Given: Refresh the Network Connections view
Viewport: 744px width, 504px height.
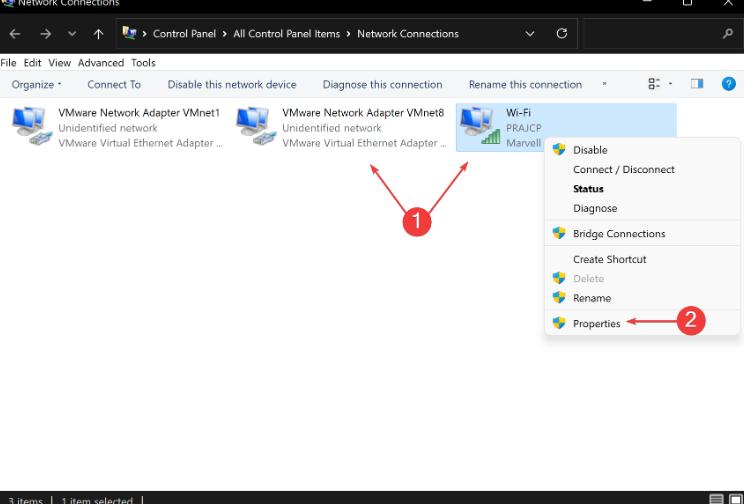Looking at the screenshot, I should (562, 33).
